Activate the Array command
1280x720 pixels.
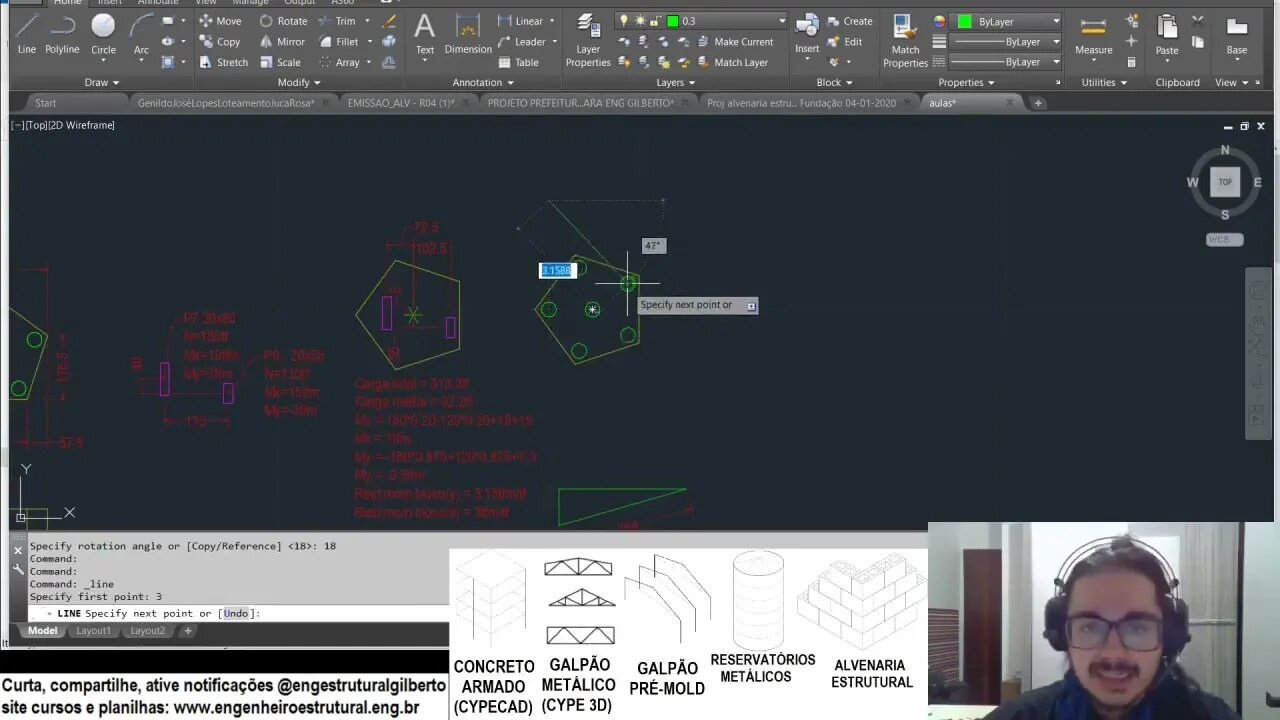click(x=340, y=62)
